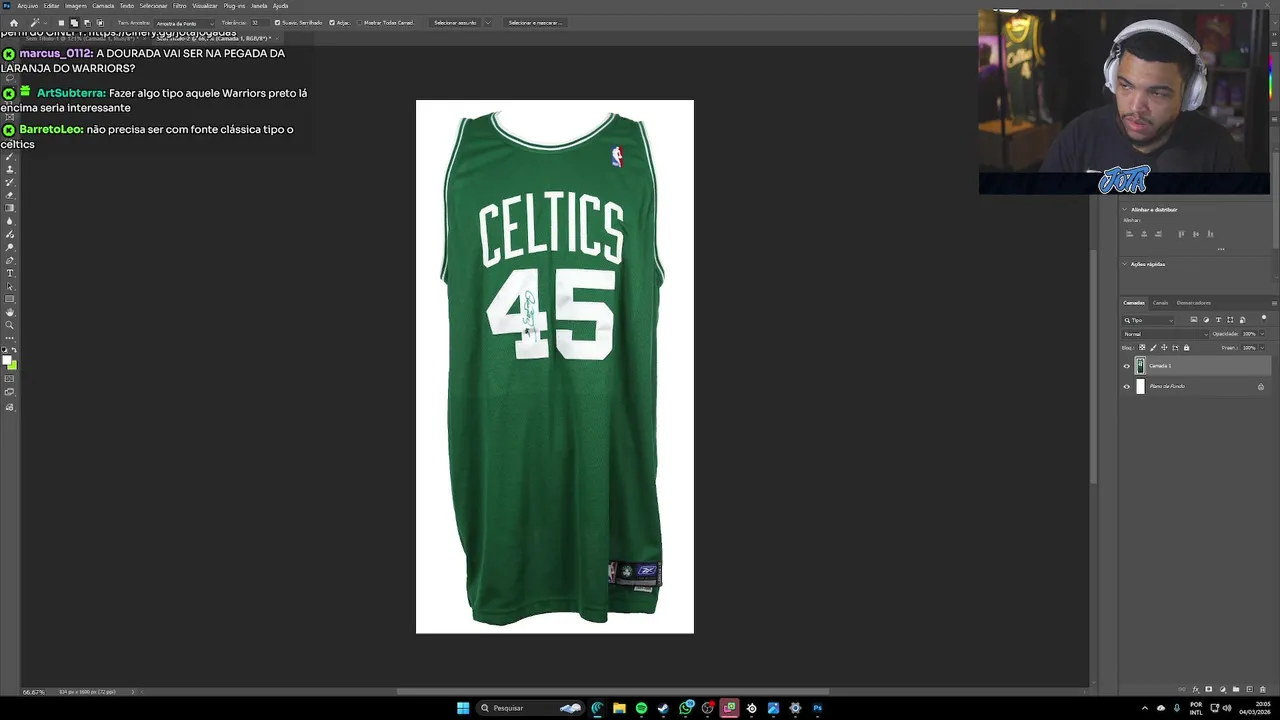Select the History Brush tool
This screenshot has height=720, width=1280.
pos(10,182)
